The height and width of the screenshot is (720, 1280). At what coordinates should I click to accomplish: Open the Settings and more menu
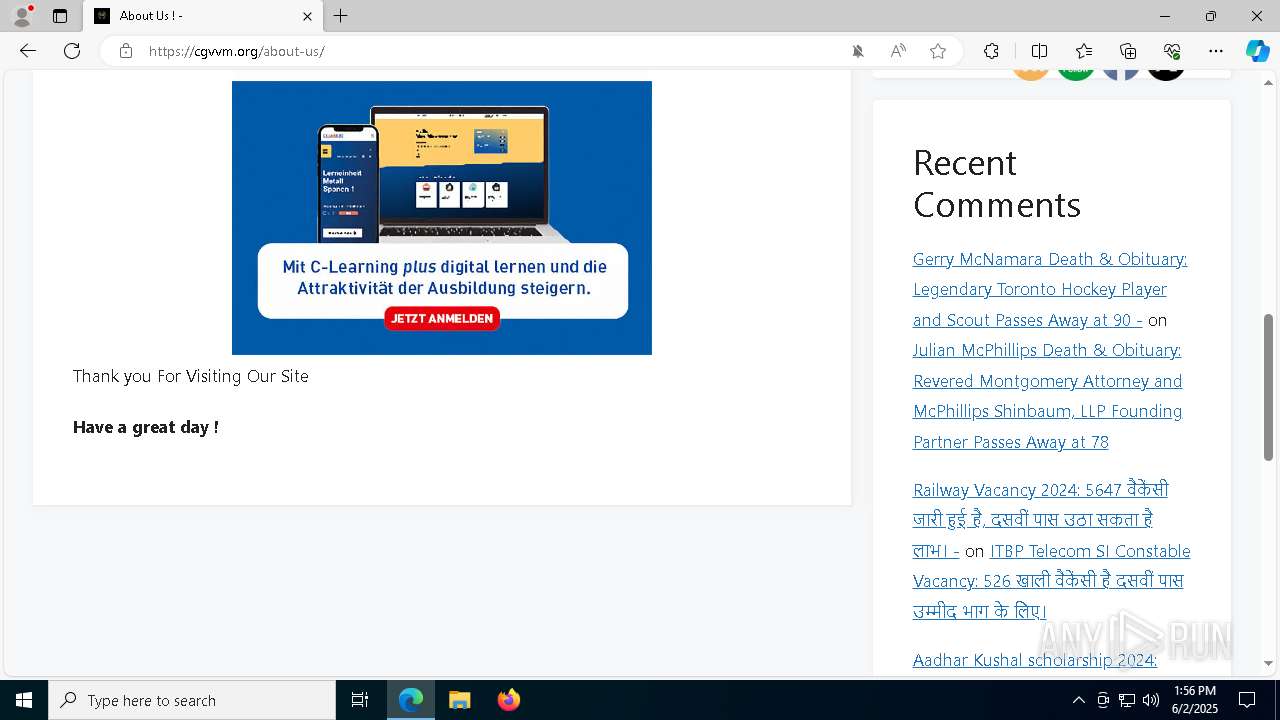[1216, 51]
